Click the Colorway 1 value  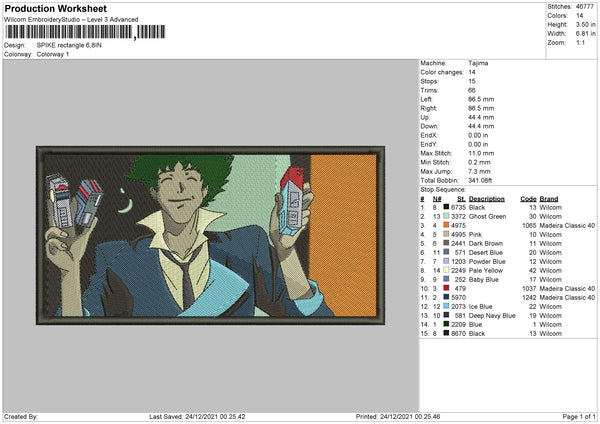pos(54,54)
